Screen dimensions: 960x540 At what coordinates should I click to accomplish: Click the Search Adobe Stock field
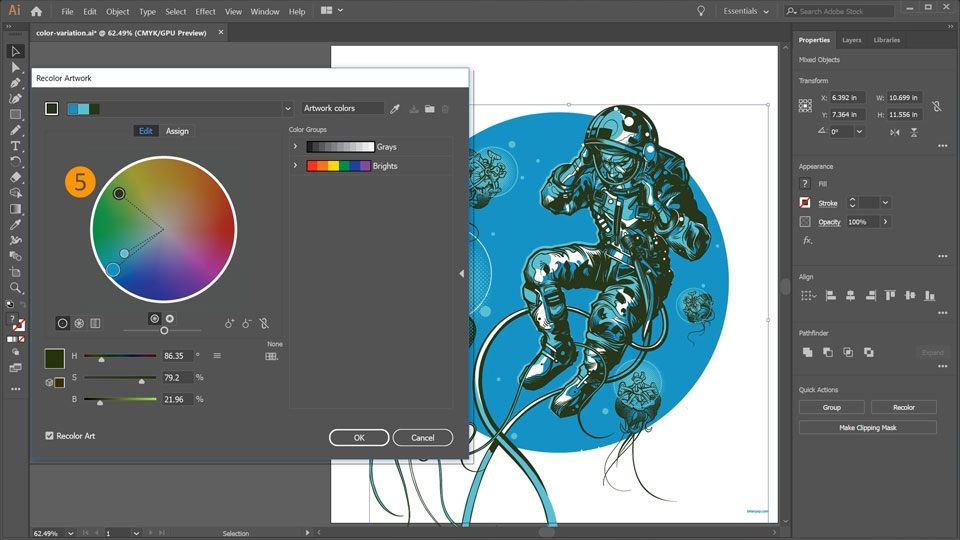(839, 11)
